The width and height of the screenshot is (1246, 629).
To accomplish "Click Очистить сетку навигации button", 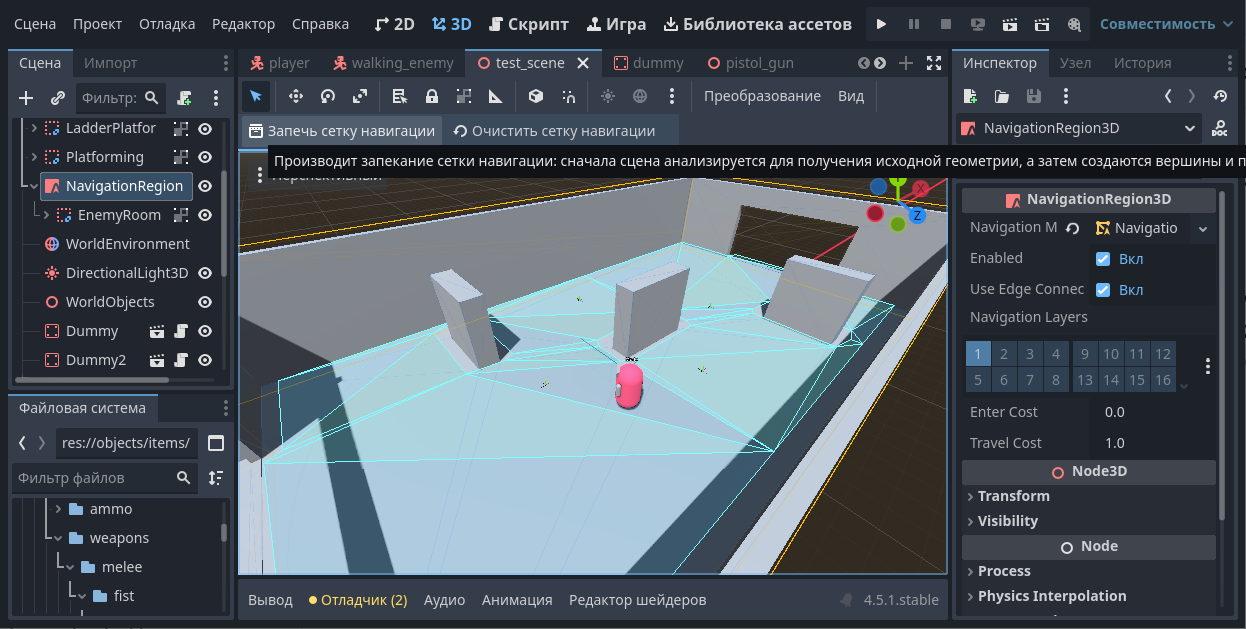I will pos(554,131).
